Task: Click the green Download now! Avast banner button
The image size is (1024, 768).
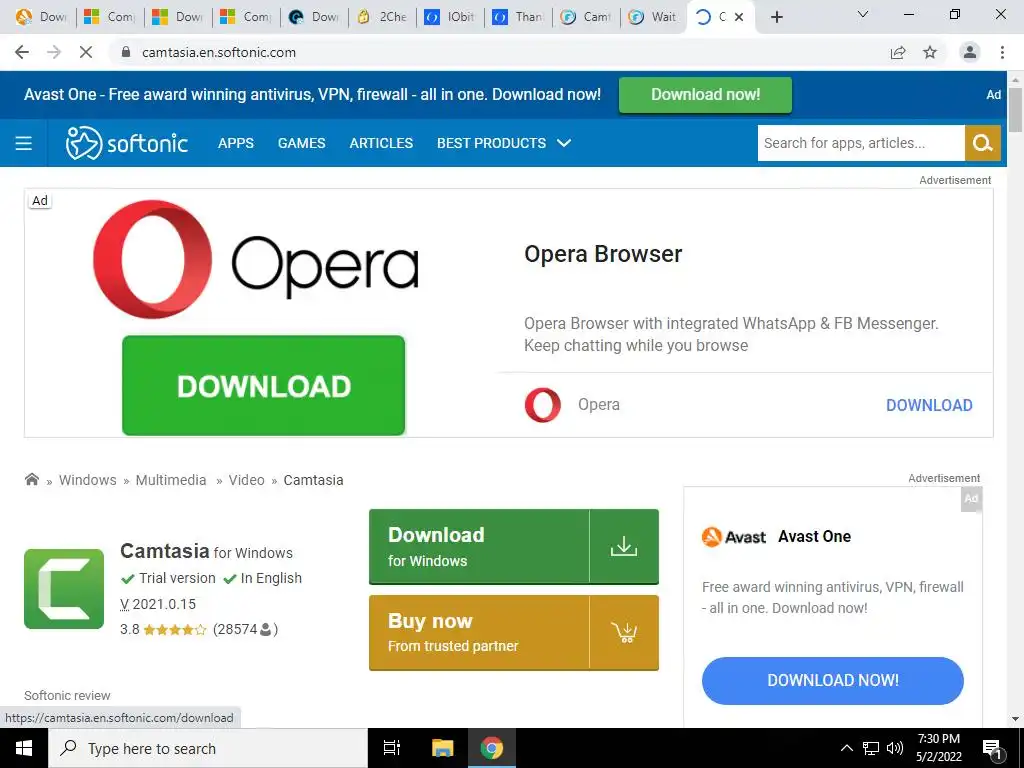Action: [x=705, y=95]
